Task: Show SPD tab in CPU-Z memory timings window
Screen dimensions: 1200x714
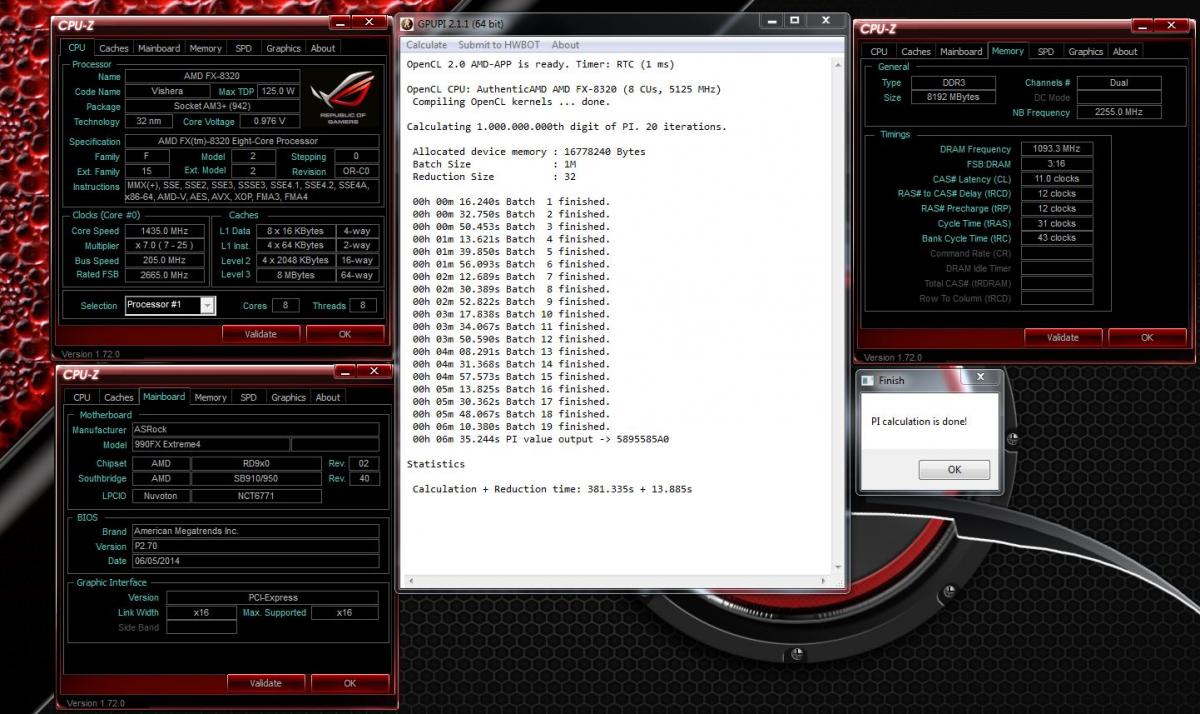Action: [1046, 52]
